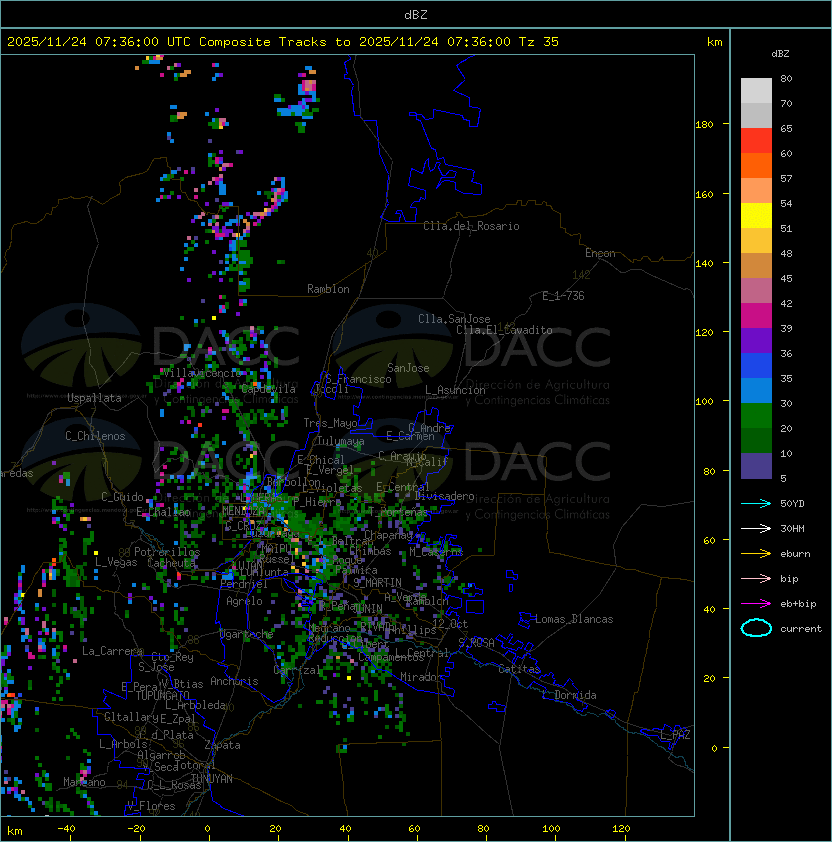832x842 pixels.
Task: Click the 'Carrizal' map label
Action: tap(297, 670)
